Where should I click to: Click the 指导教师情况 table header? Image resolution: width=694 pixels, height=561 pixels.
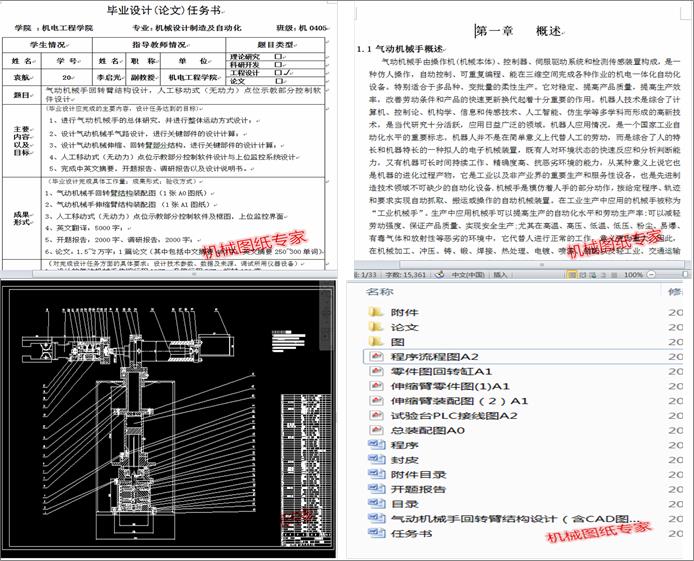pyautogui.click(x=159, y=45)
